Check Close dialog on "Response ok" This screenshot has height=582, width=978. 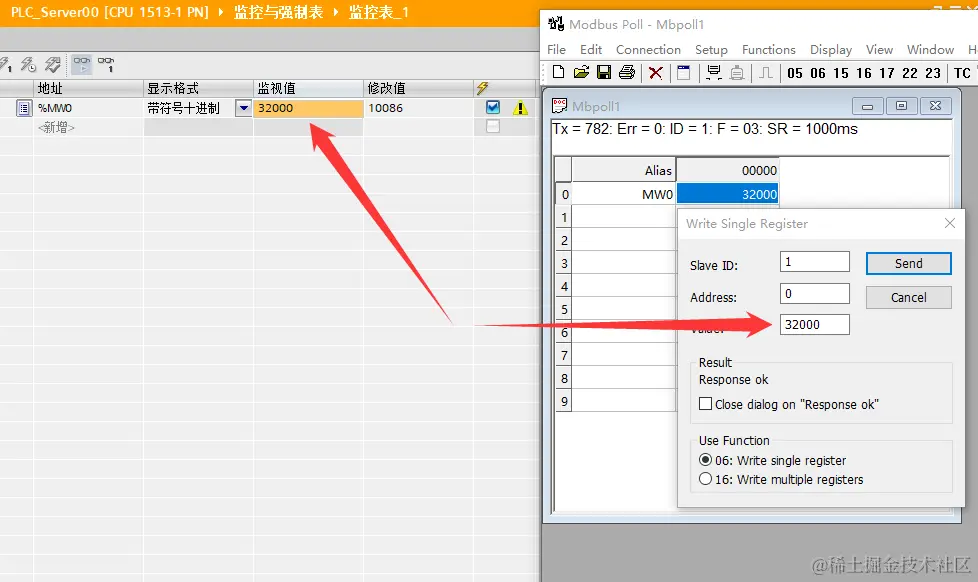click(705, 404)
